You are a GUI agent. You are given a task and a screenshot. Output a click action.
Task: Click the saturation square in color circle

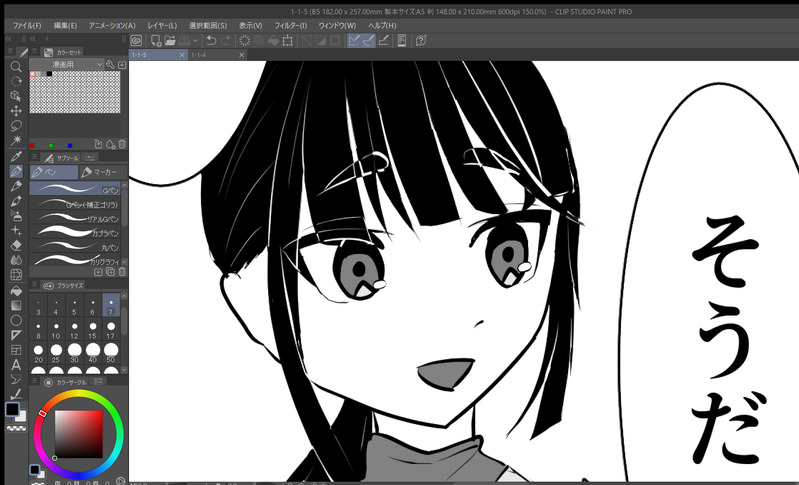[78, 434]
